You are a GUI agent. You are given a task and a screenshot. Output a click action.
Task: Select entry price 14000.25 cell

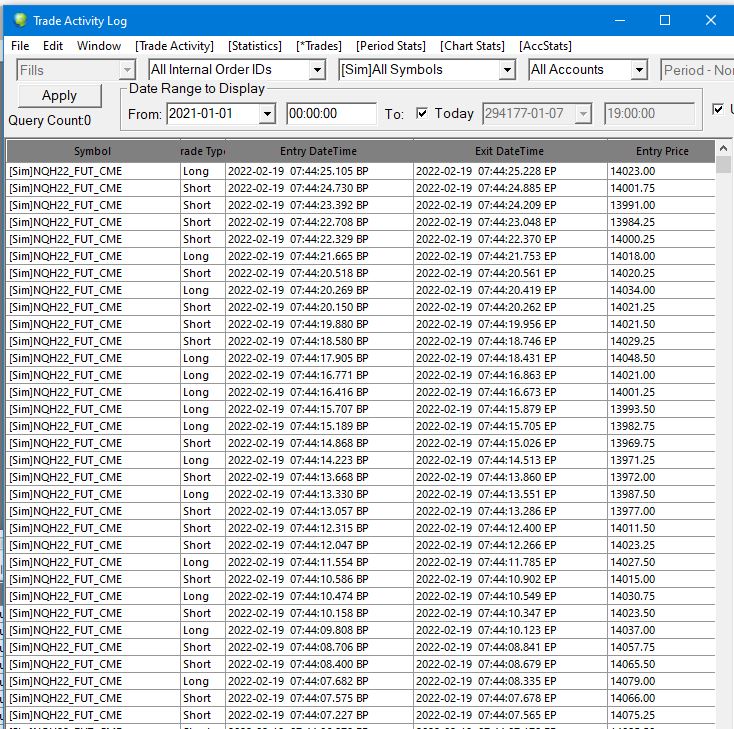click(x=661, y=239)
